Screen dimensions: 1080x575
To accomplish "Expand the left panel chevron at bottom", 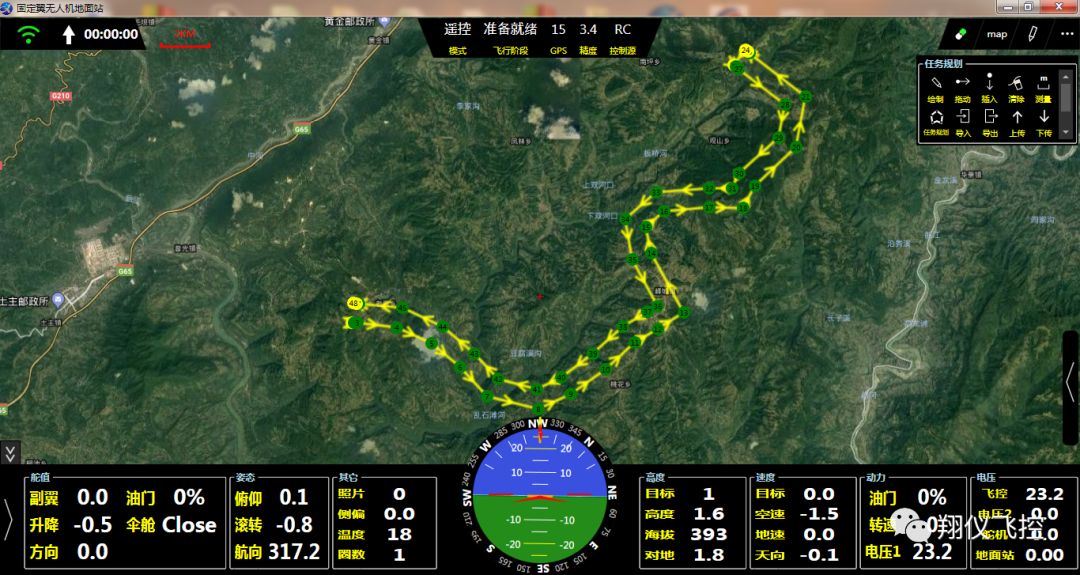I will [x=8, y=518].
